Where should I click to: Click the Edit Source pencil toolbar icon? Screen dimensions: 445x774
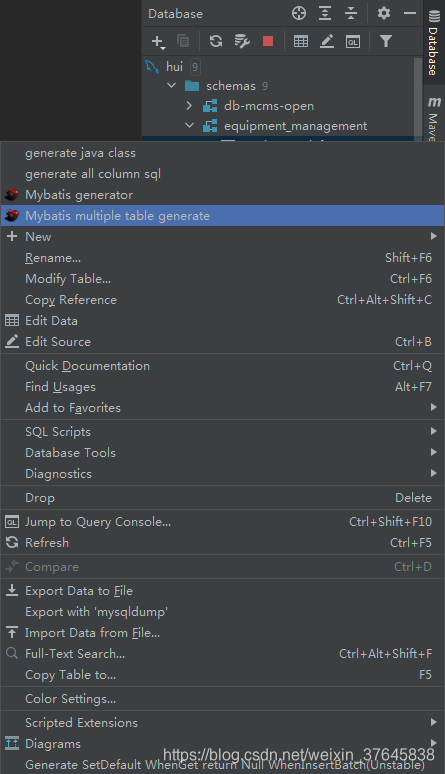(327, 41)
